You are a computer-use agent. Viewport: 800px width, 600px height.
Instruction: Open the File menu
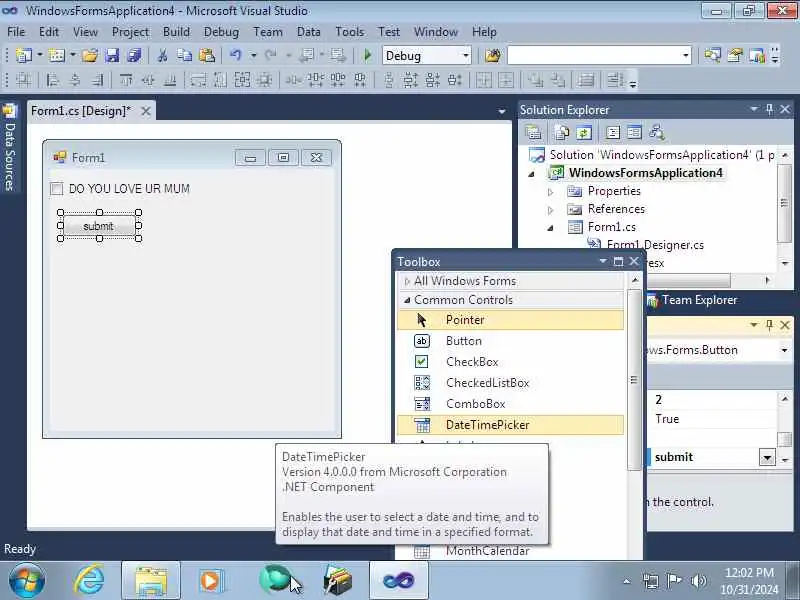pos(16,32)
